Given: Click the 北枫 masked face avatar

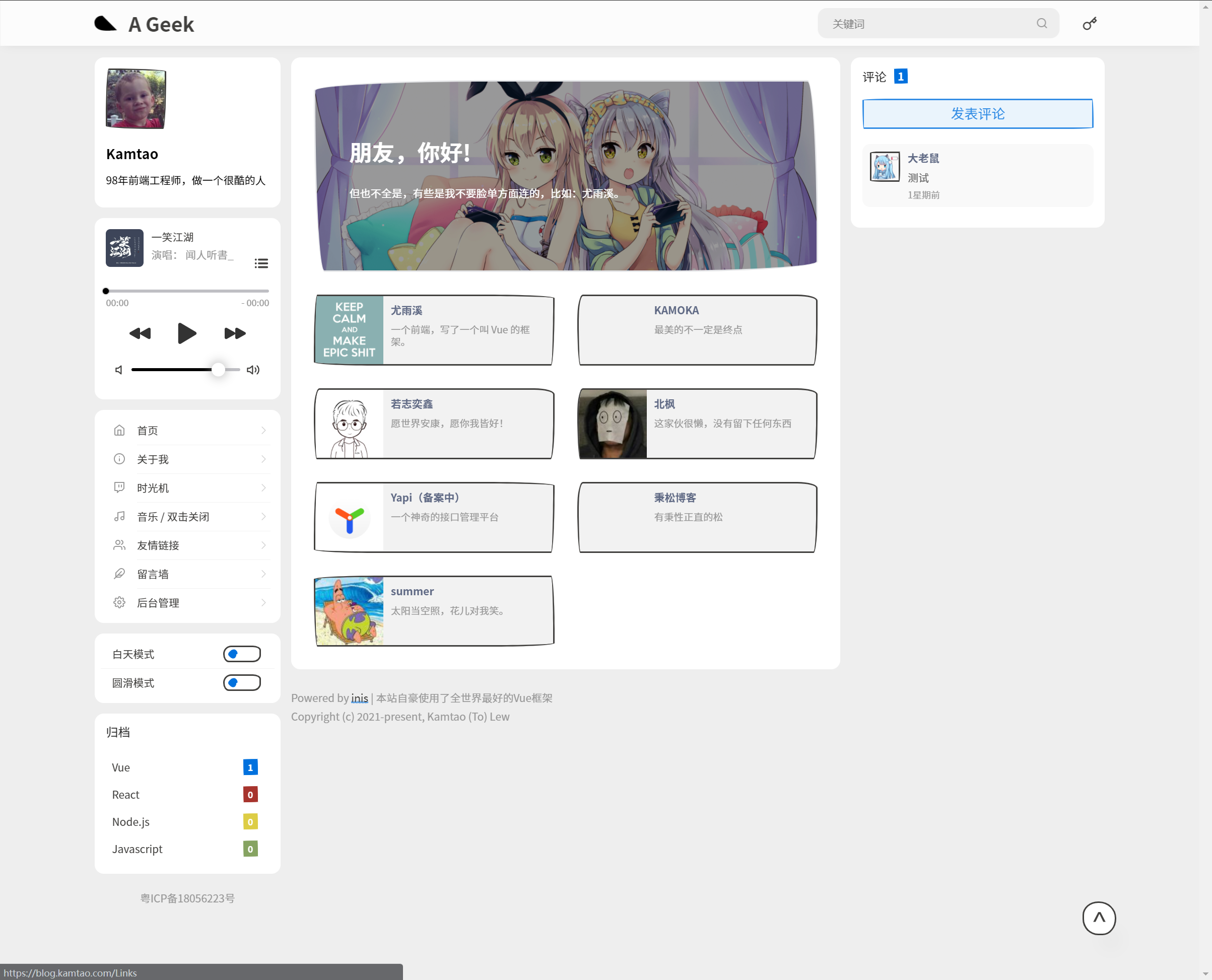Looking at the screenshot, I should click(x=613, y=425).
